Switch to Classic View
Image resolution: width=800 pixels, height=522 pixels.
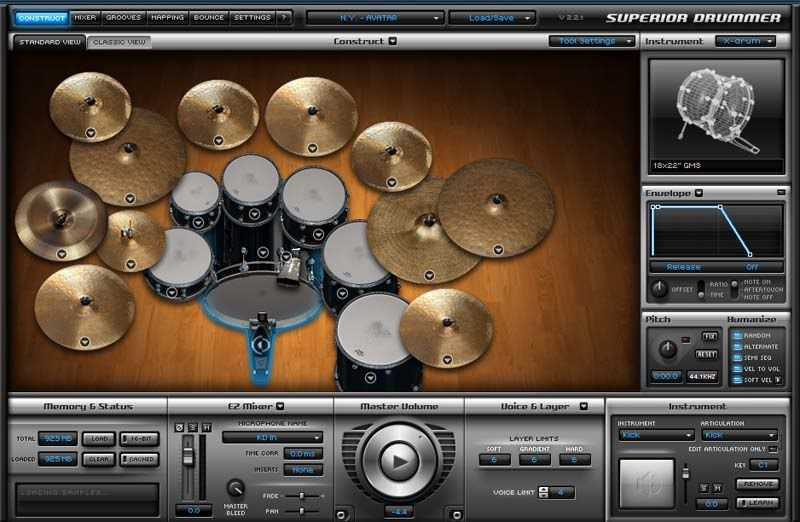tap(119, 42)
